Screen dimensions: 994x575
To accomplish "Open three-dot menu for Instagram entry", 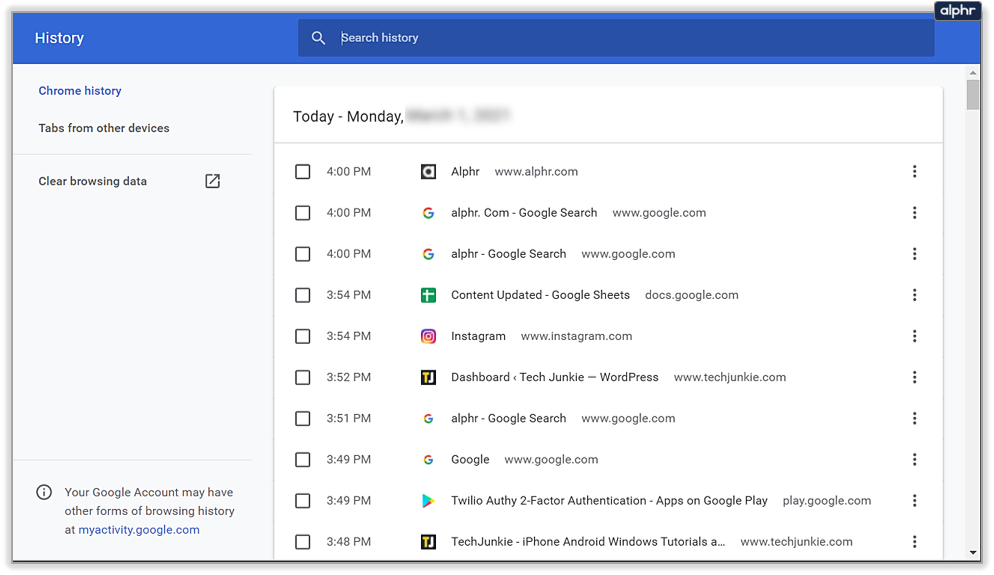I will [x=914, y=336].
